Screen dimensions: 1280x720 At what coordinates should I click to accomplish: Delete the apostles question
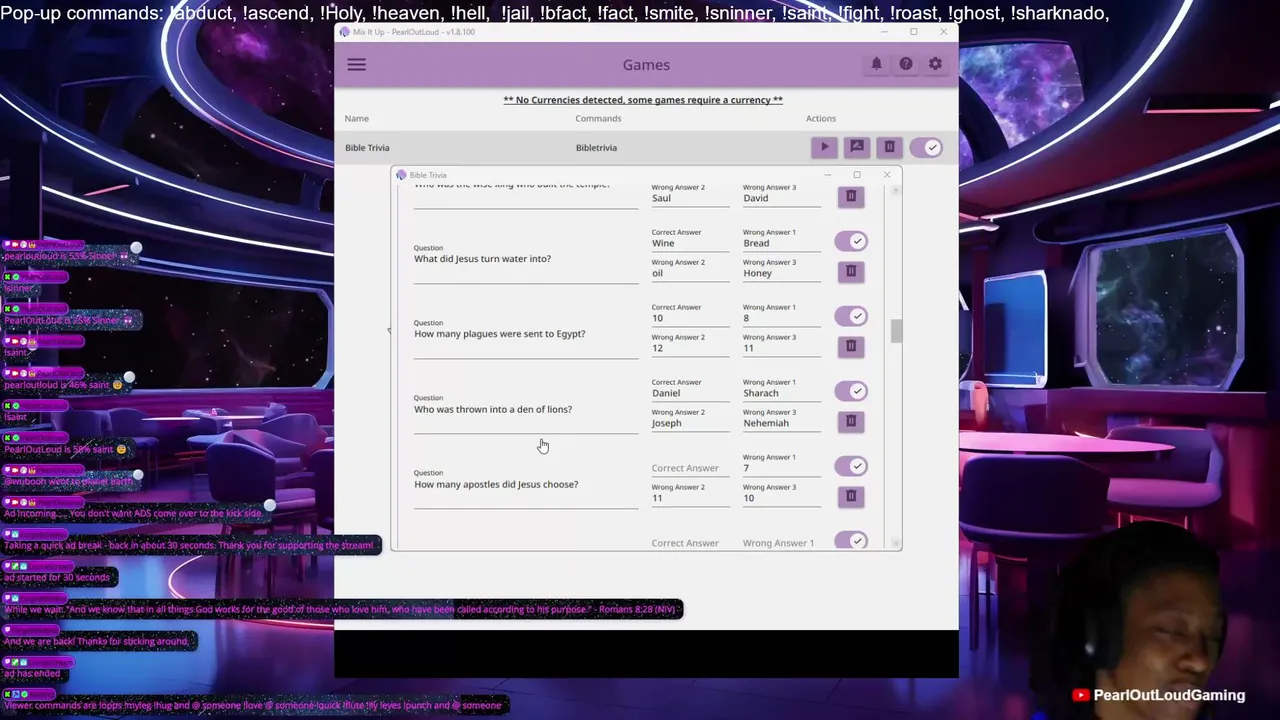(x=851, y=496)
